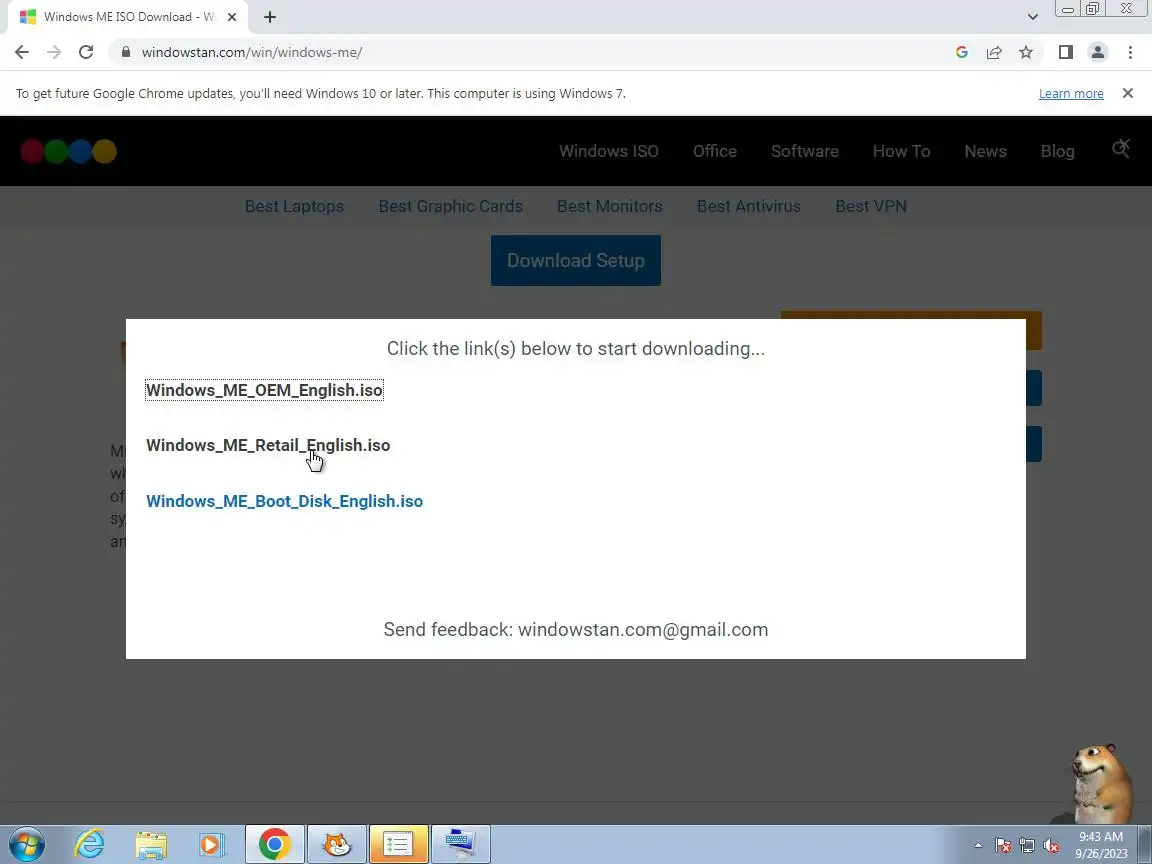Open the Office menu item

[x=714, y=151]
